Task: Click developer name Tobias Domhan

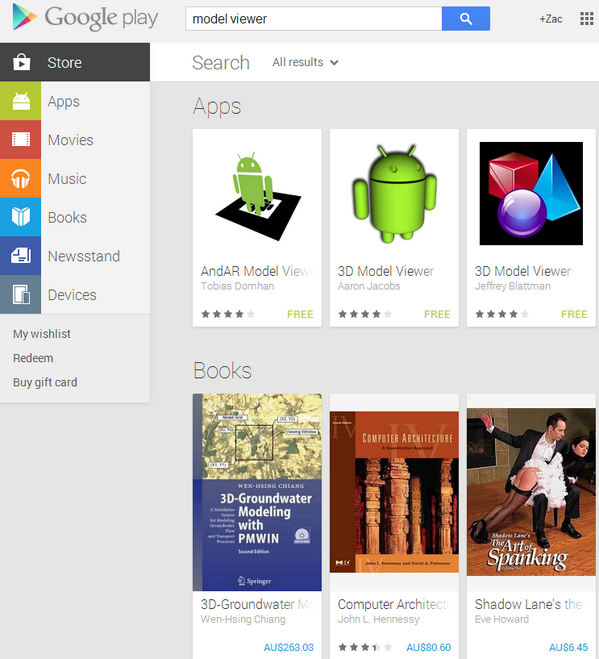Action: 237,286
